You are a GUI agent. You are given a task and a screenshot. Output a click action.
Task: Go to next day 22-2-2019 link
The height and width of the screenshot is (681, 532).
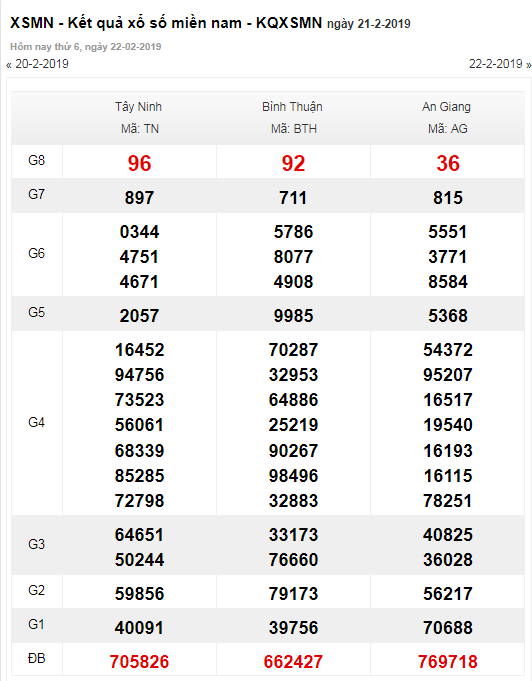[x=500, y=64]
